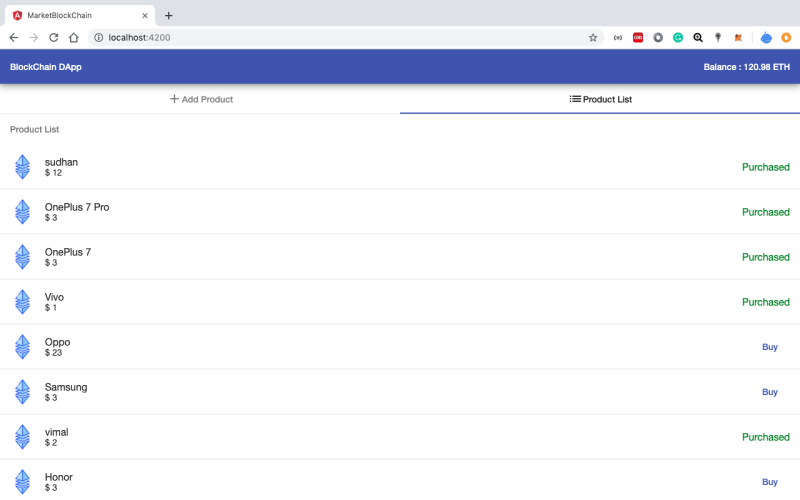Screen dimensions: 800x500
Task: Open a new browser tab
Action: point(168,16)
